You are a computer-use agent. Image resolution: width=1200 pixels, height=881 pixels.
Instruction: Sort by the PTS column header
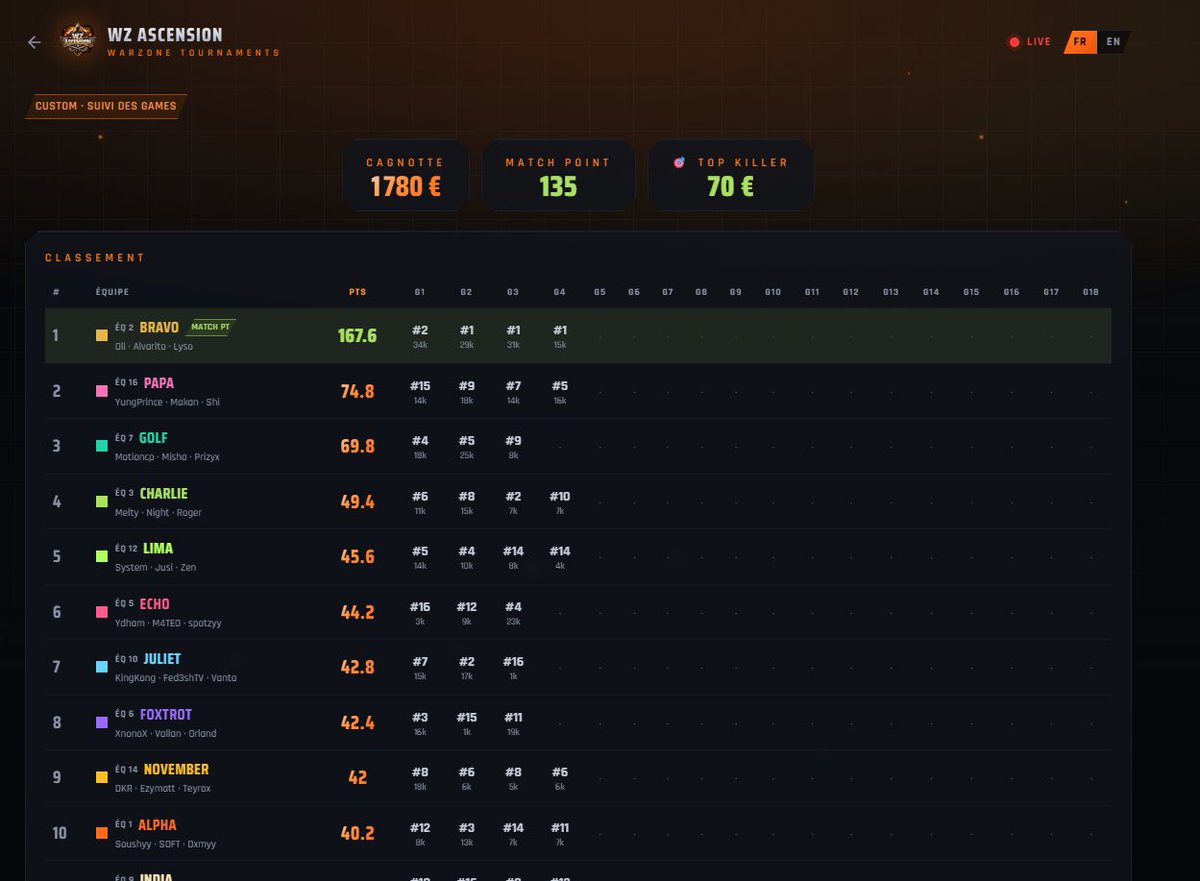[357, 292]
